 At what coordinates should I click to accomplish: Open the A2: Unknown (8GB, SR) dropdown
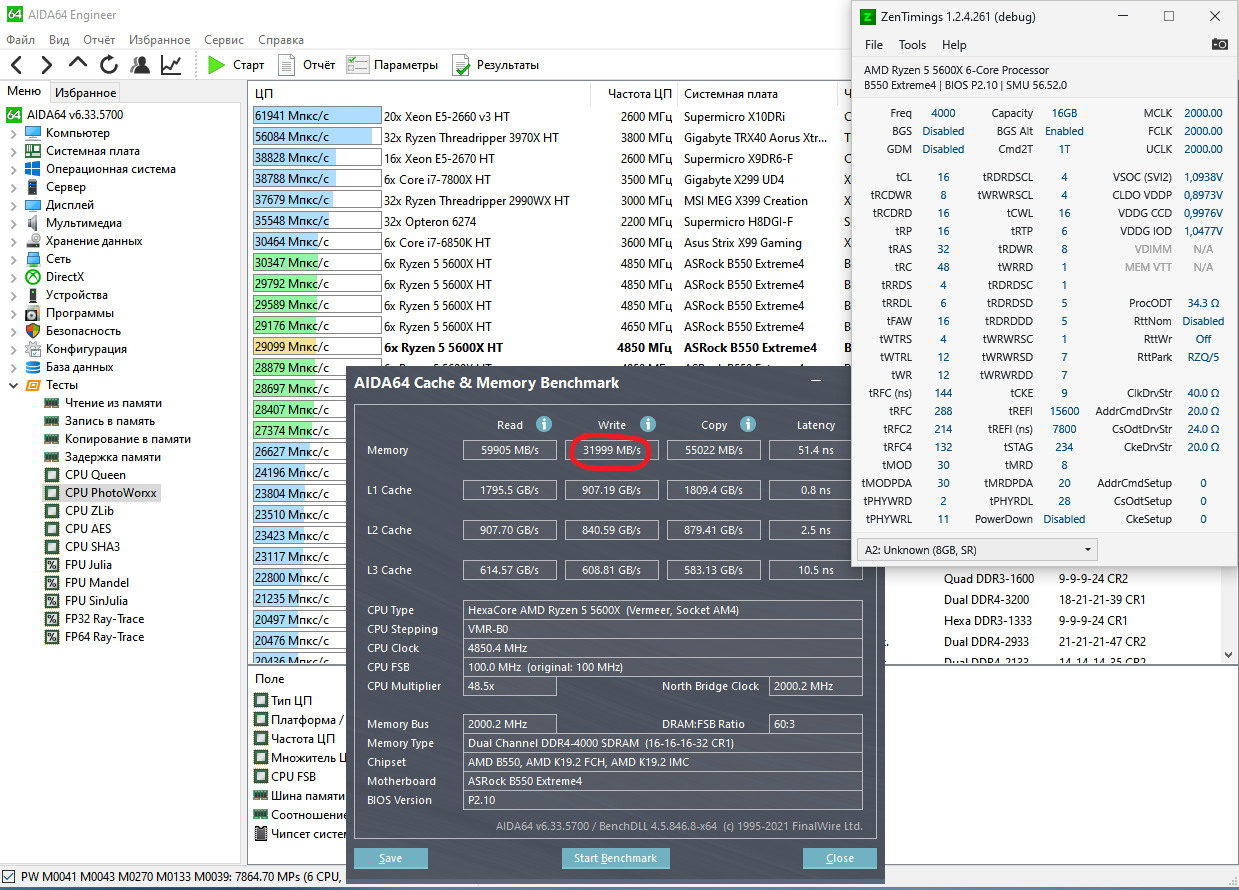coord(976,550)
